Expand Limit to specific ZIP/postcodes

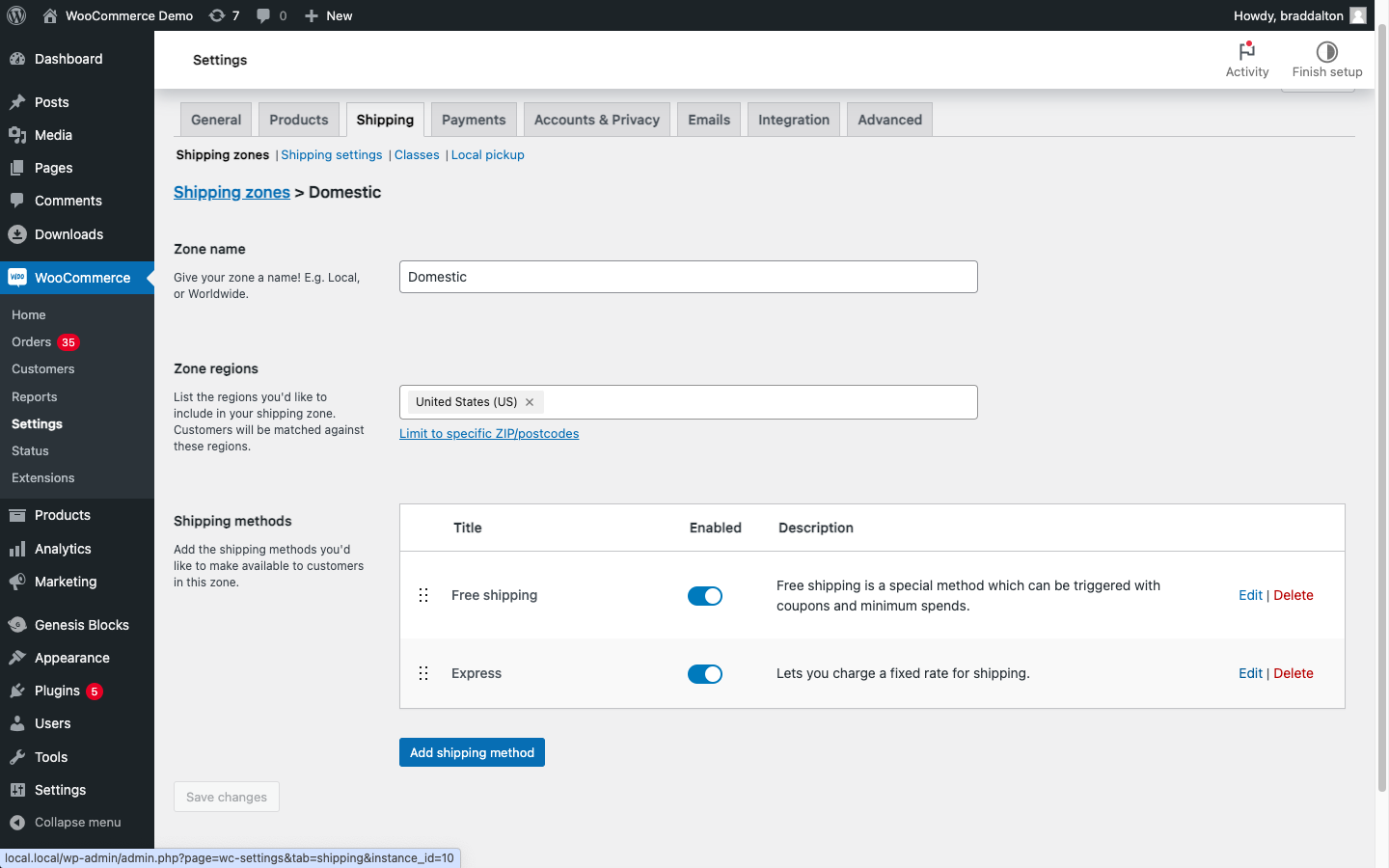coord(489,434)
